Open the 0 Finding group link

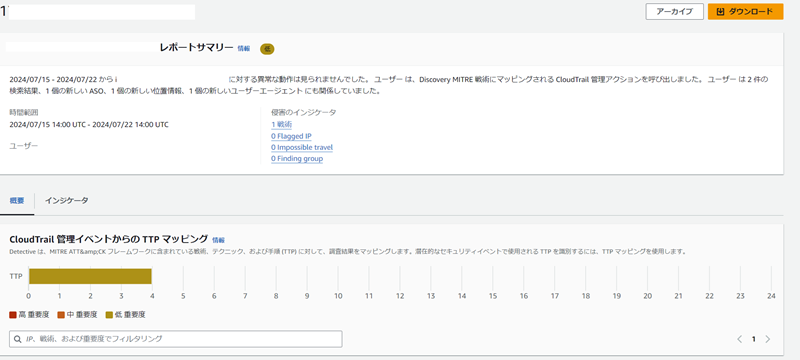tap(297, 159)
